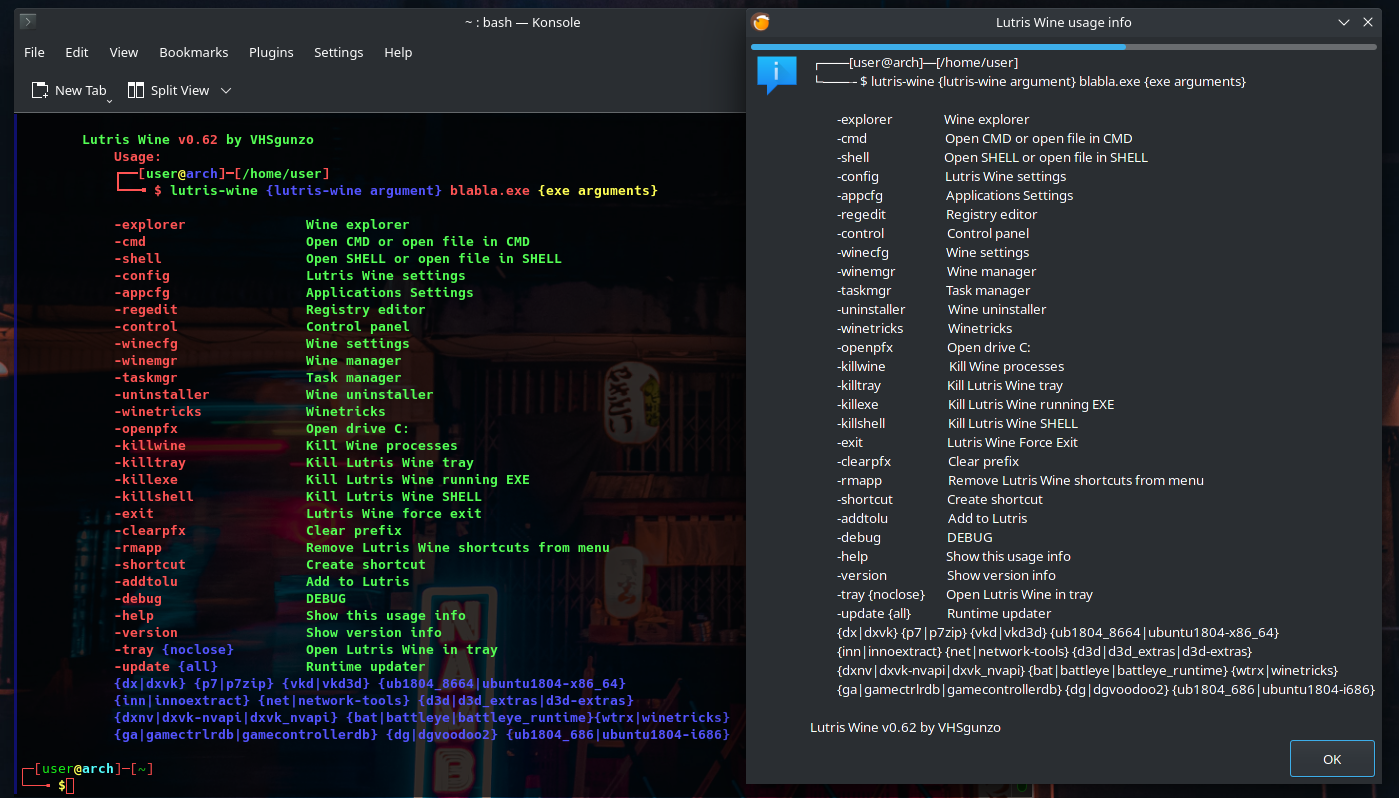
Task: Click '-killwine' in the dialog list
Action: pyautogui.click(x=861, y=366)
